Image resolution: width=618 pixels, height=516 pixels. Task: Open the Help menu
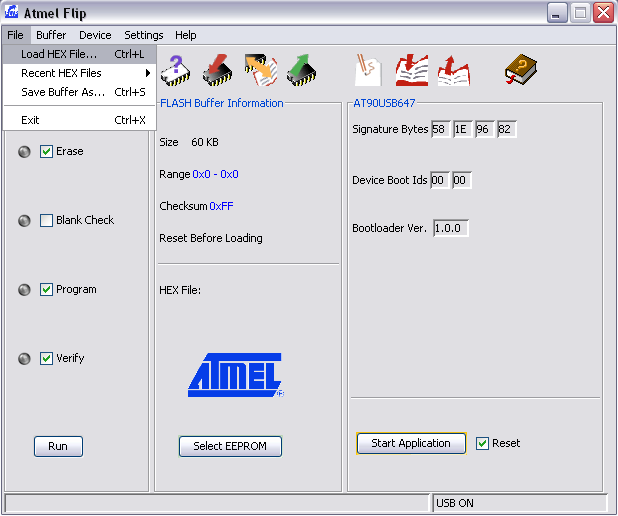point(186,35)
